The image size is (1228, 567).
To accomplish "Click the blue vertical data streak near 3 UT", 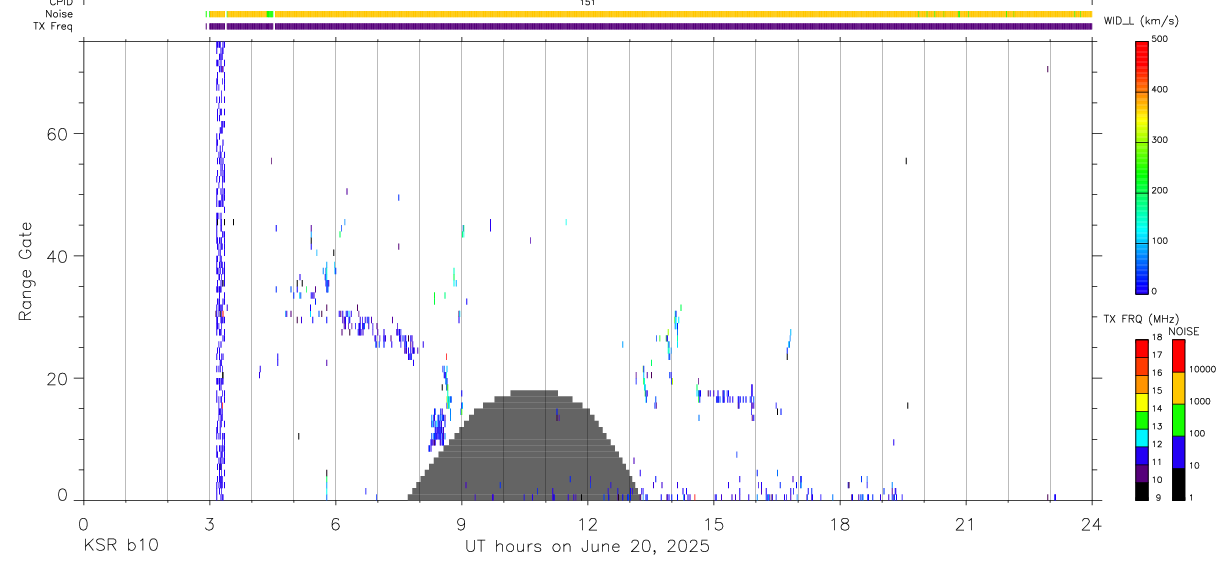I will [x=219, y=270].
